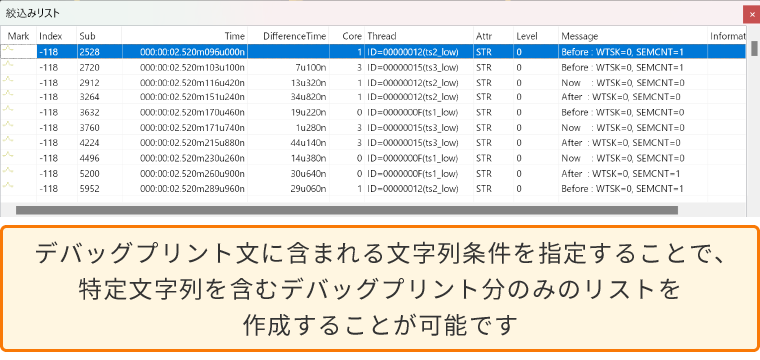Viewport: 760px width, 360px height.
Task: Select the Sub value 3760
Action: [90, 127]
